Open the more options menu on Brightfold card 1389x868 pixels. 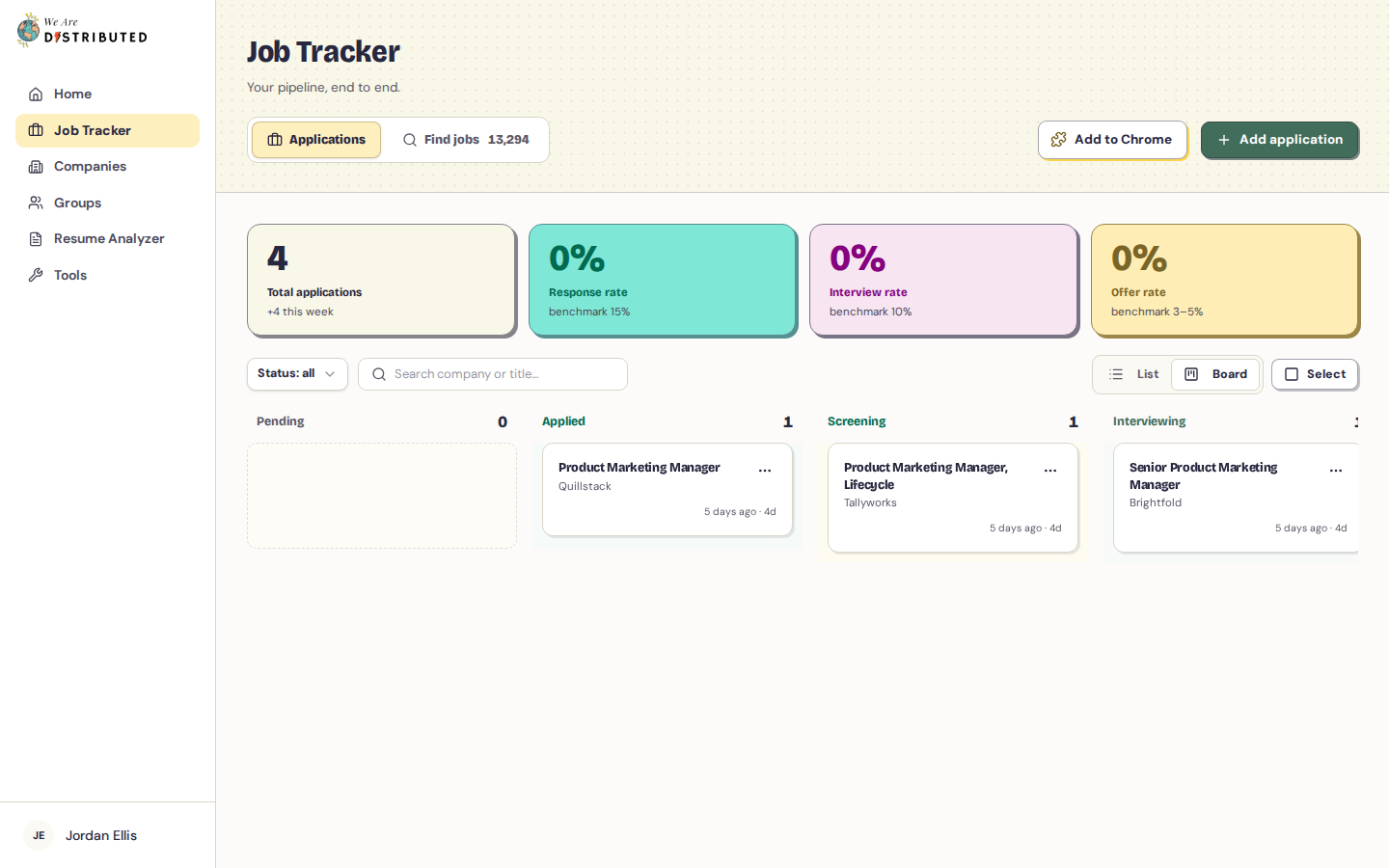click(1336, 471)
